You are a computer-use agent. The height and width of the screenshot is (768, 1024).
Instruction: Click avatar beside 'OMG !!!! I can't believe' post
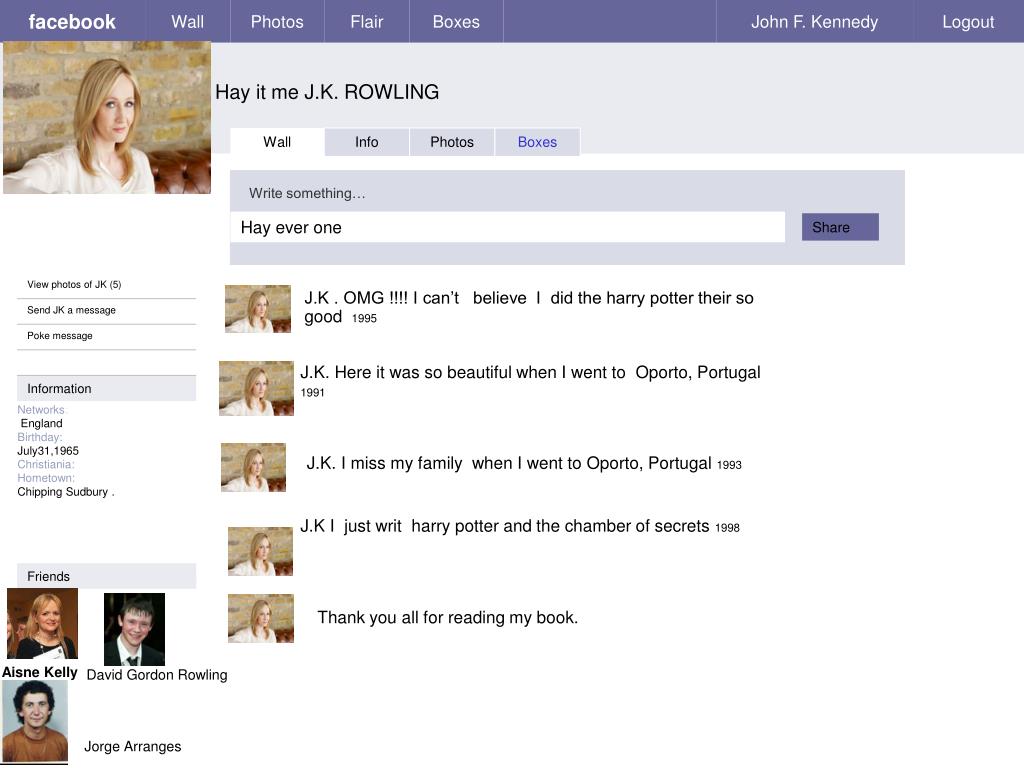click(258, 309)
